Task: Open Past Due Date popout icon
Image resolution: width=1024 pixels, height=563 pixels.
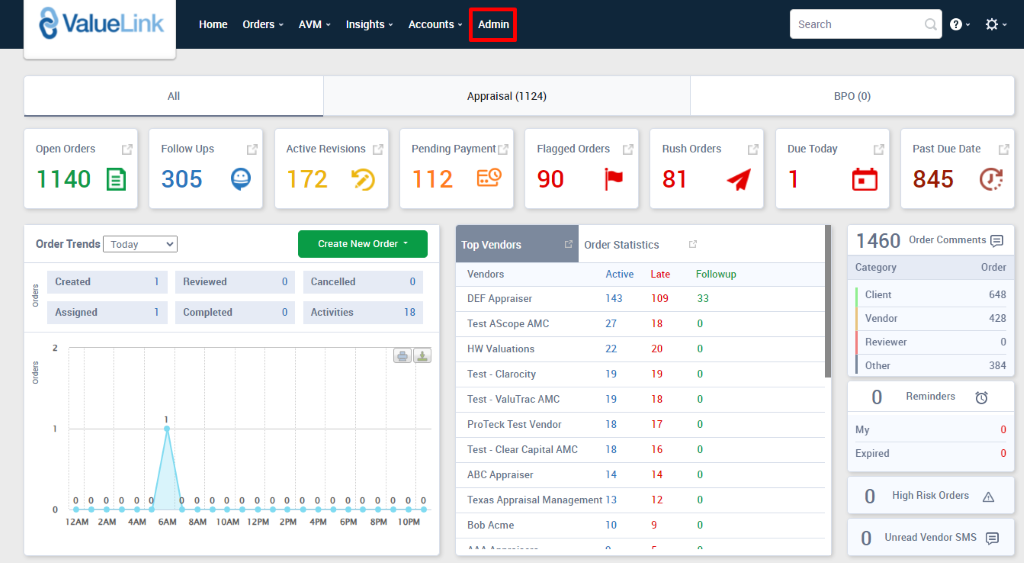Action: [x=1004, y=150]
